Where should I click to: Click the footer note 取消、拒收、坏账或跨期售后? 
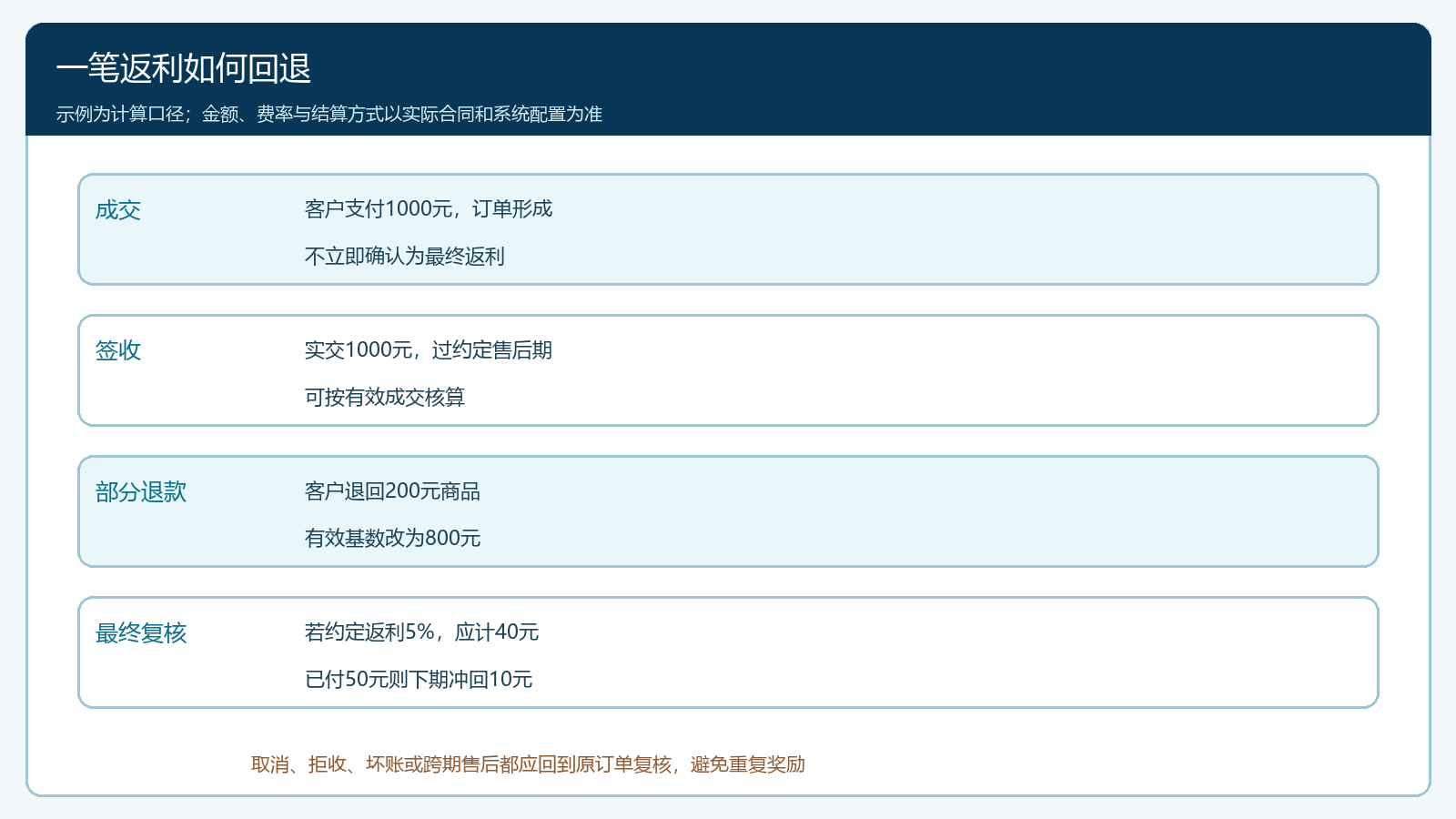pos(529,764)
